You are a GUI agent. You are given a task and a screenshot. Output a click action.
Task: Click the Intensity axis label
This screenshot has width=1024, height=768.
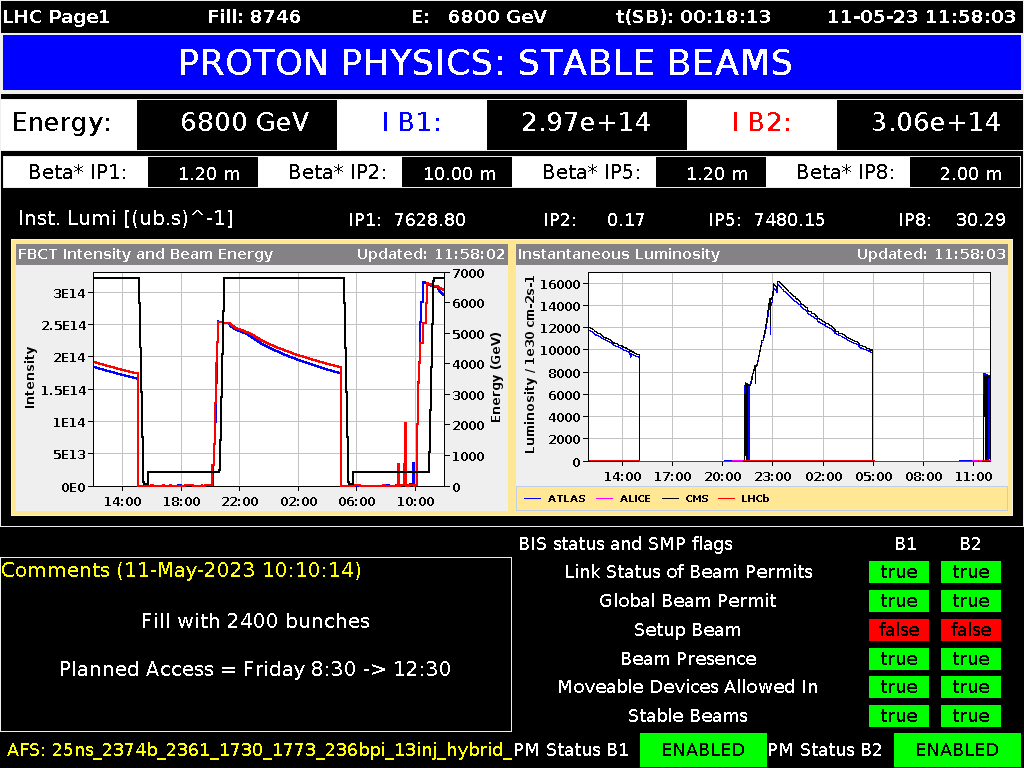pyautogui.click(x=29, y=378)
